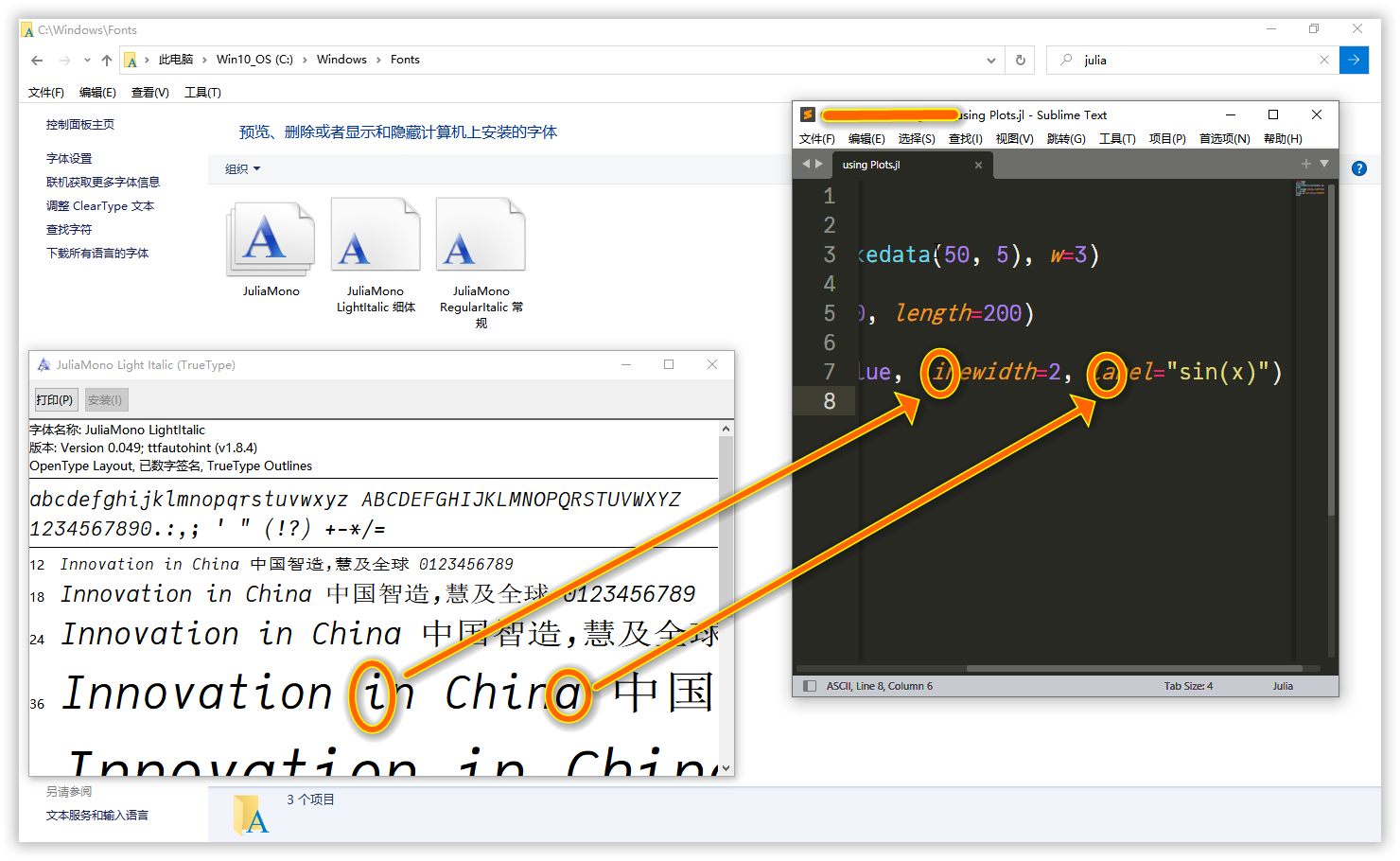Refresh the Fonts folder view
Image resolution: width=1400 pixels, height=861 pixels.
(x=1021, y=60)
